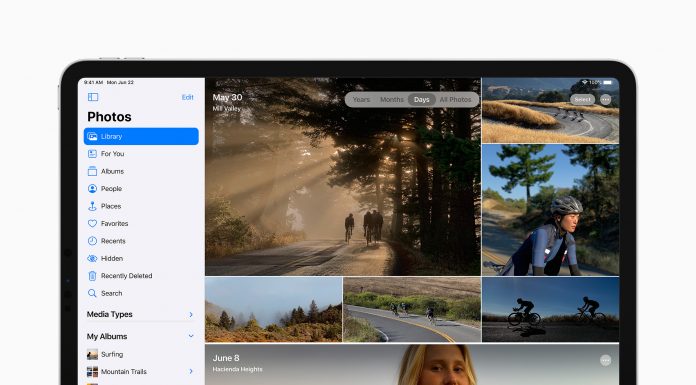Screen dimensions: 696x385
Task: Tap the 'Mon Jun 22' status bar date
Action: coord(120,82)
